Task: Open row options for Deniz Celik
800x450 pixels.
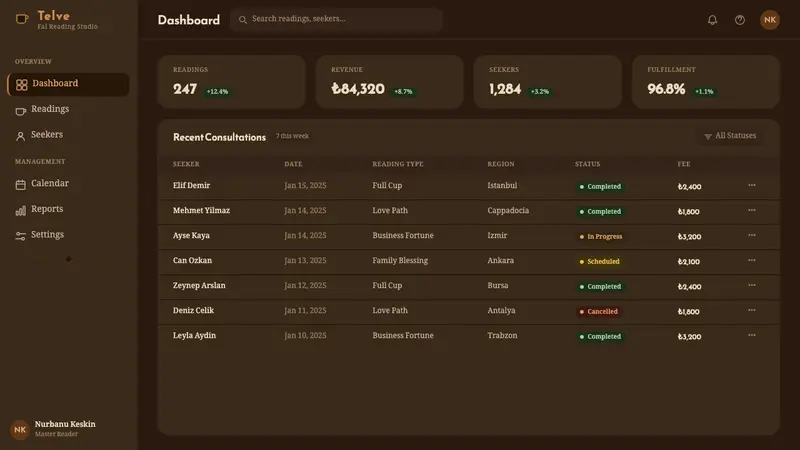Action: coord(752,310)
